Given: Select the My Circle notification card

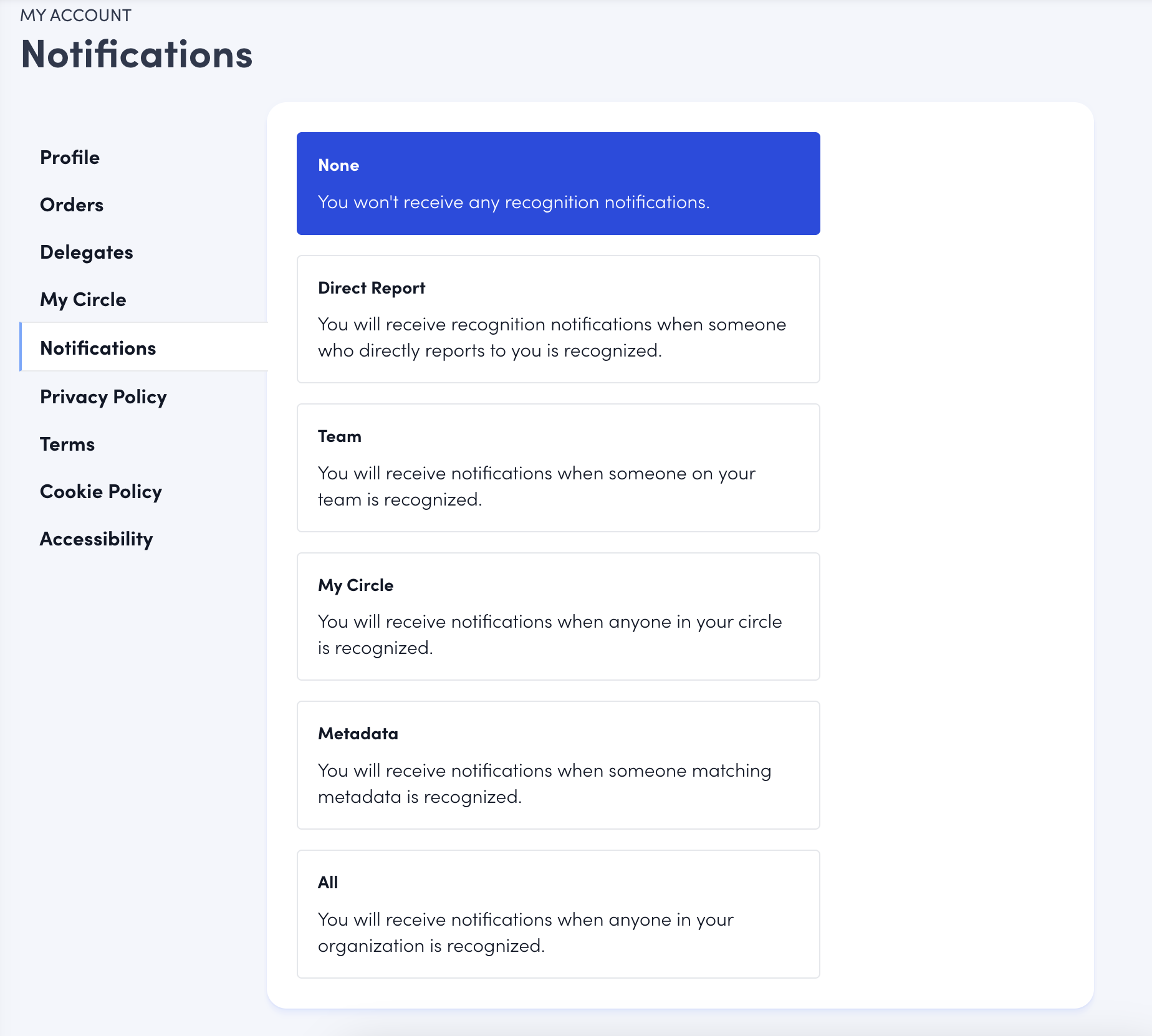Looking at the screenshot, I should tap(559, 616).
